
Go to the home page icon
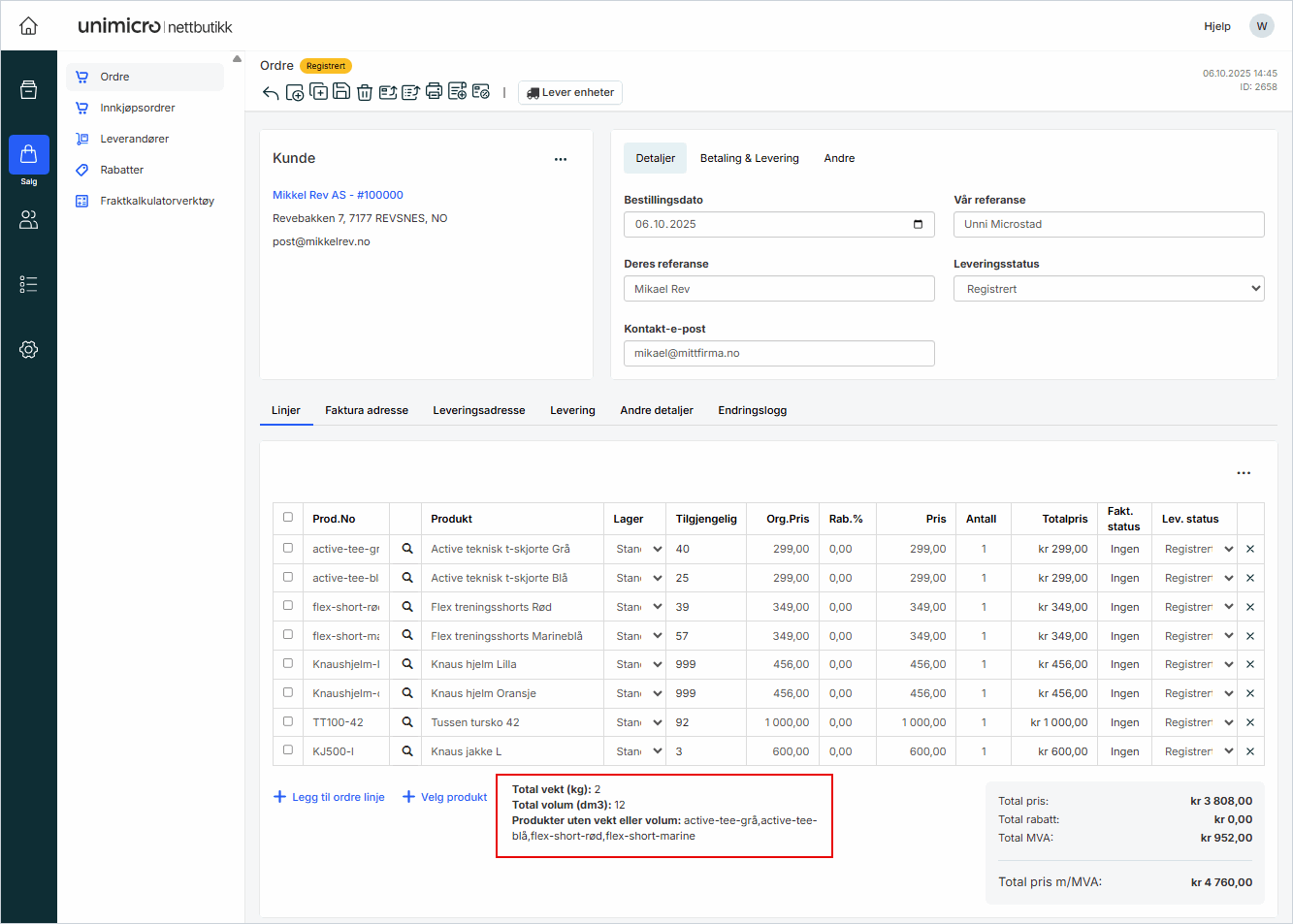tap(29, 26)
